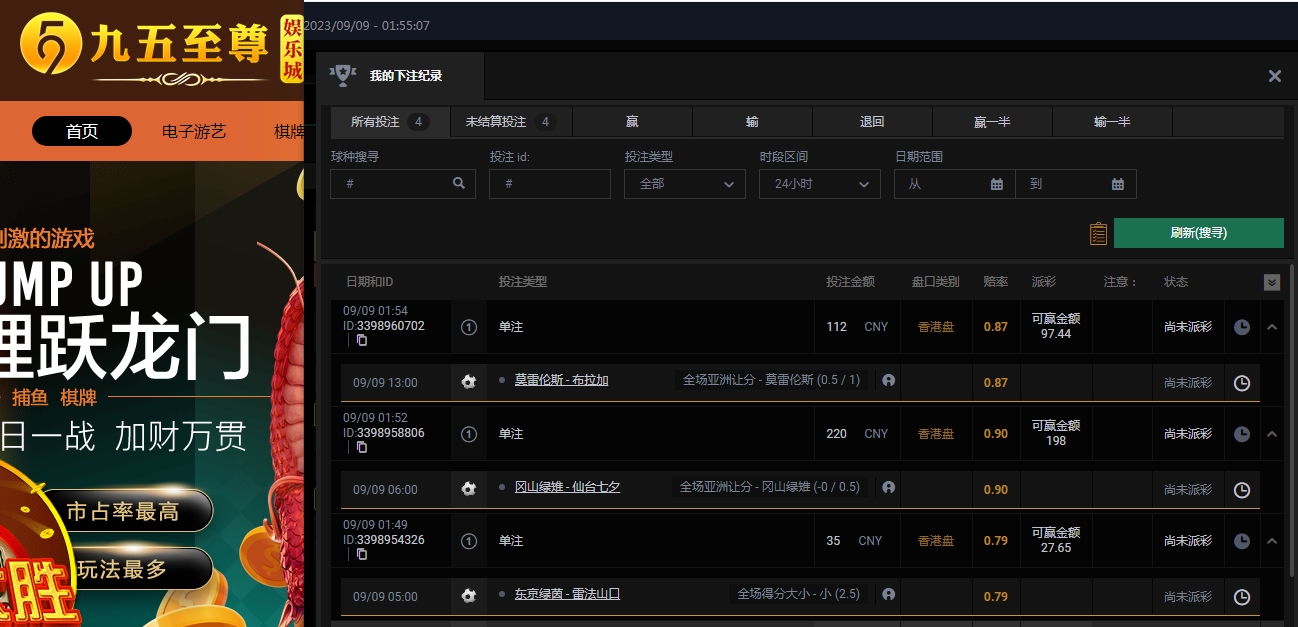Open the 到 end date calendar icon
This screenshot has height=627, width=1298.
[1117, 184]
